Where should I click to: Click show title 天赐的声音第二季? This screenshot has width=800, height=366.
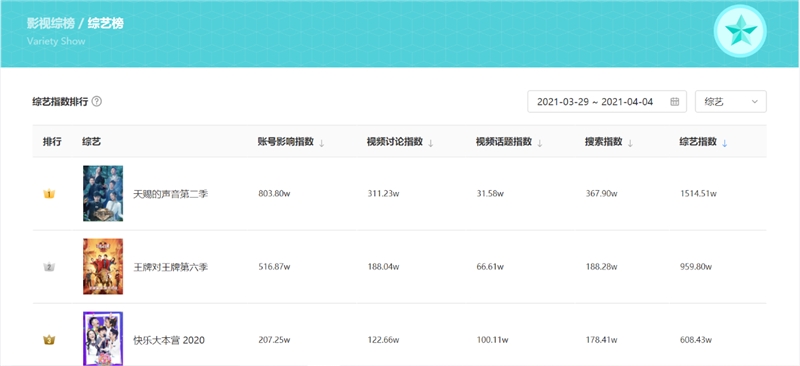pyautogui.click(x=170, y=194)
